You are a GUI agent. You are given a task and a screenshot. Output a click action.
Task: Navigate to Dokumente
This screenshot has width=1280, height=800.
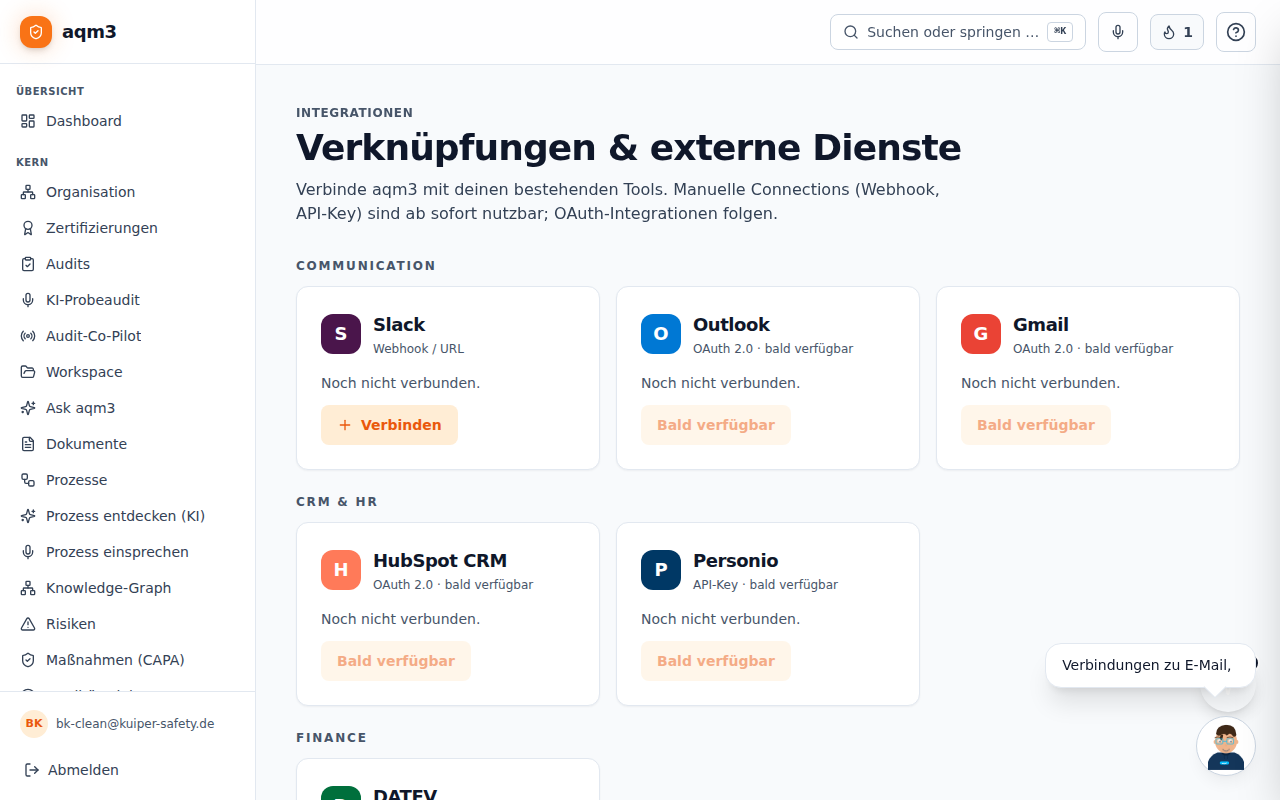pyautogui.click(x=127, y=444)
